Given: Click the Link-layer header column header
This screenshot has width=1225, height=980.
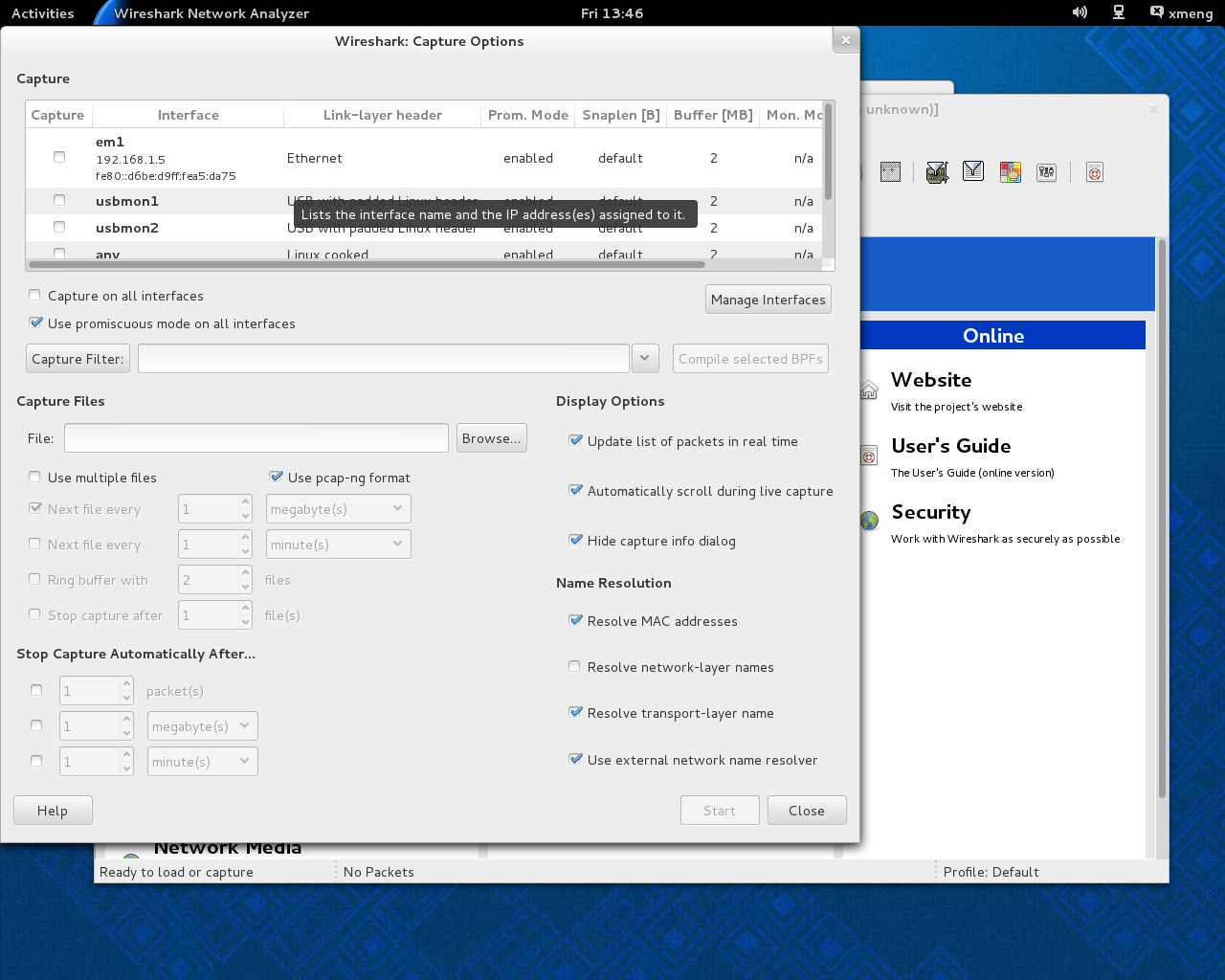Looking at the screenshot, I should 383,115.
